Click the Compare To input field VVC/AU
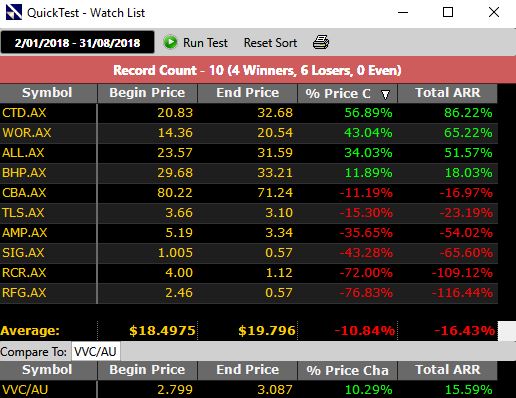Screen dimensions: 516x398 point(96,352)
